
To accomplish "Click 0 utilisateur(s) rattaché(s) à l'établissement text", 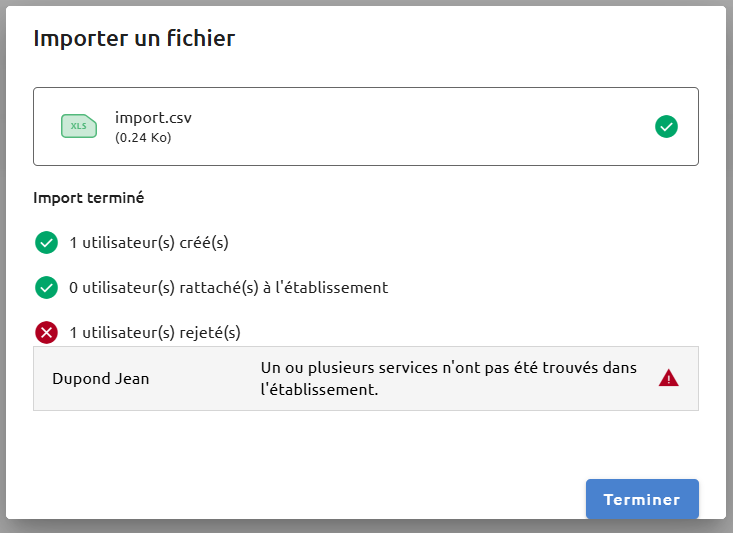I will point(229,288).
